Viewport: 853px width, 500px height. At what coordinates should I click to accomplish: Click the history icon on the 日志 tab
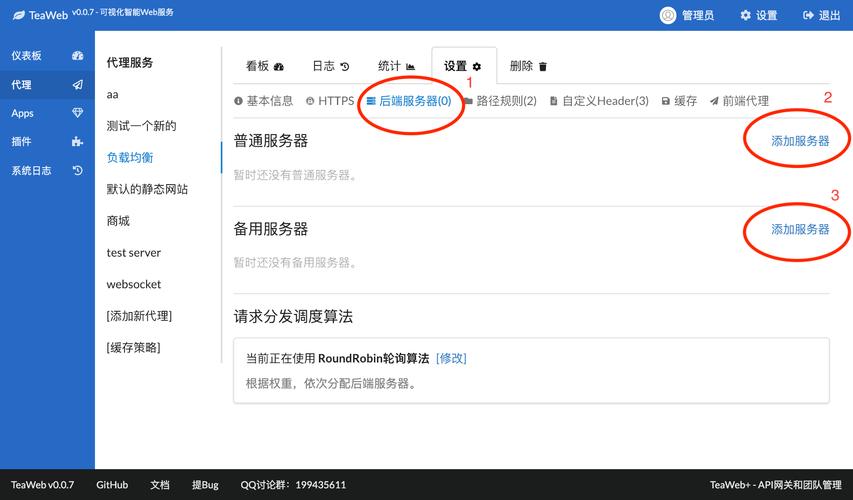345,66
